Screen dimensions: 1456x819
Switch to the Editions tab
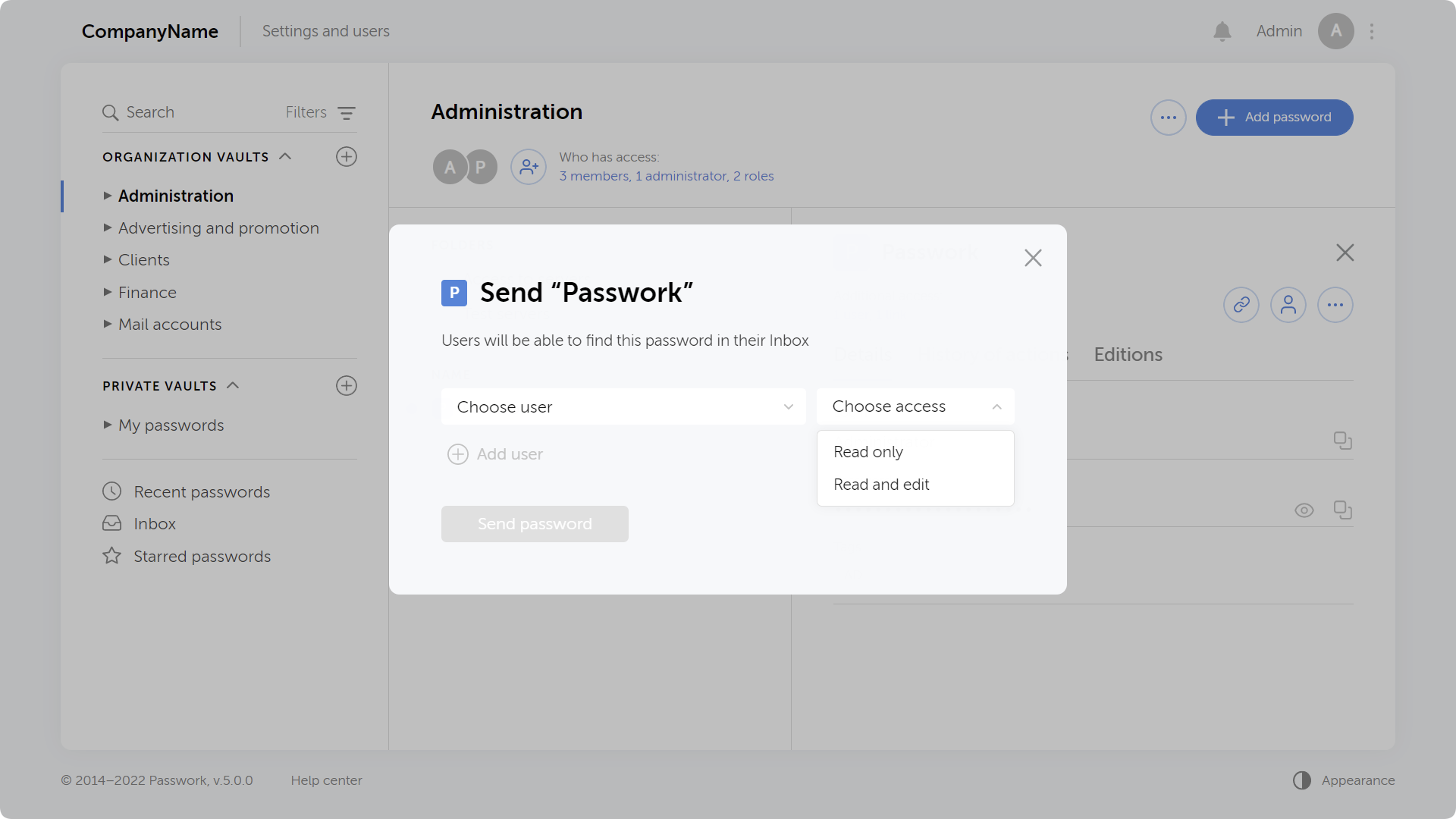click(1128, 355)
